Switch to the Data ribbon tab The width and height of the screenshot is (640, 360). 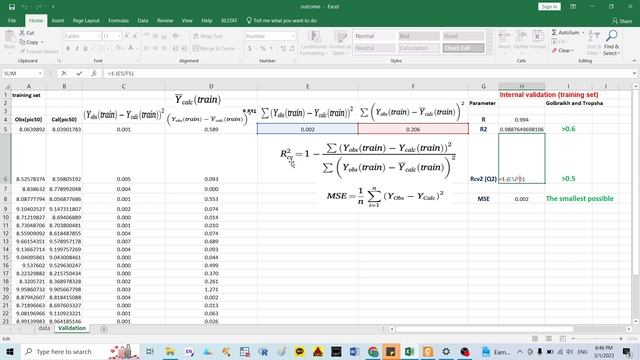143,20
